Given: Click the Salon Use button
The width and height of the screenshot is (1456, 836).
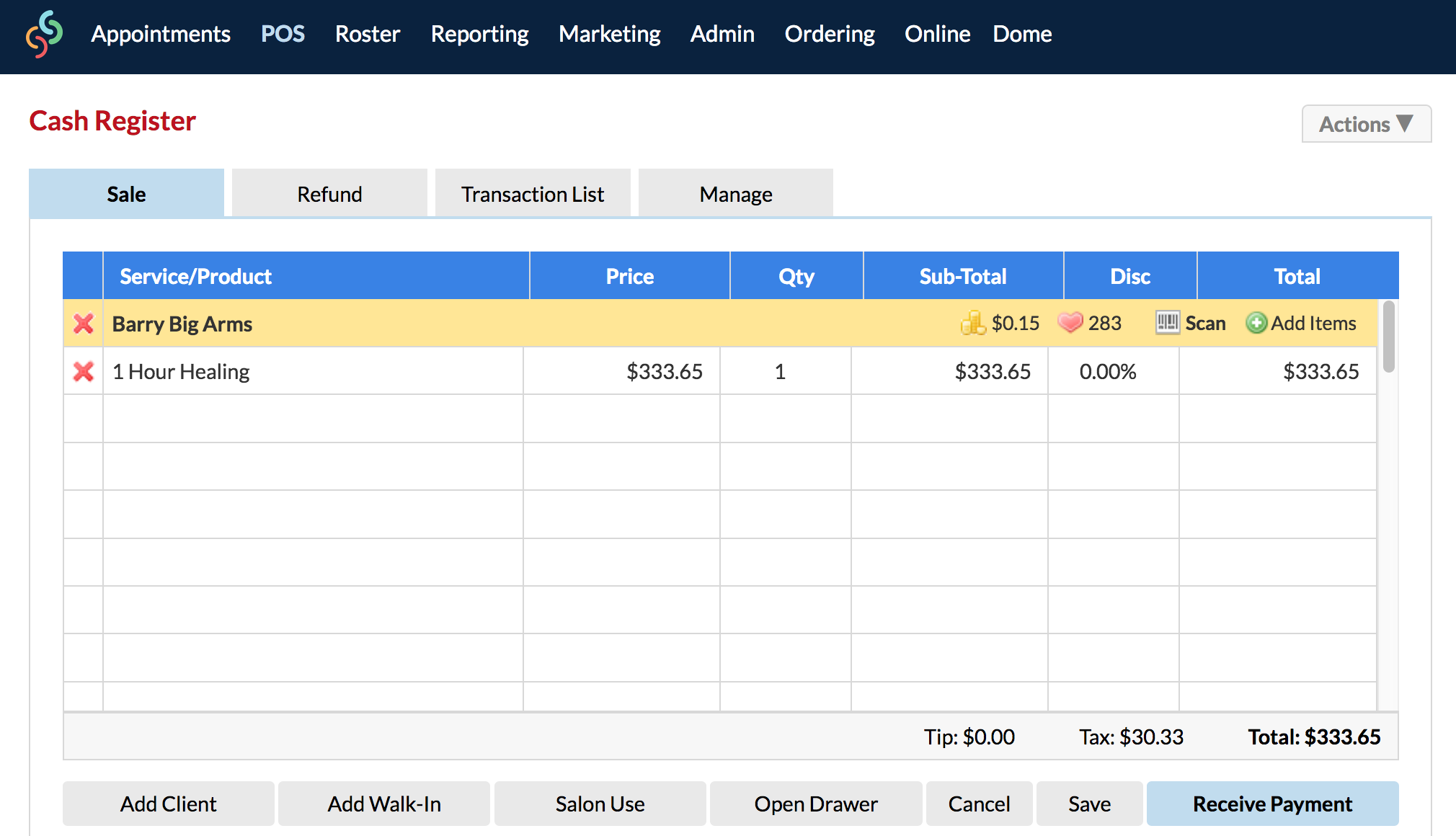Looking at the screenshot, I should coord(600,804).
